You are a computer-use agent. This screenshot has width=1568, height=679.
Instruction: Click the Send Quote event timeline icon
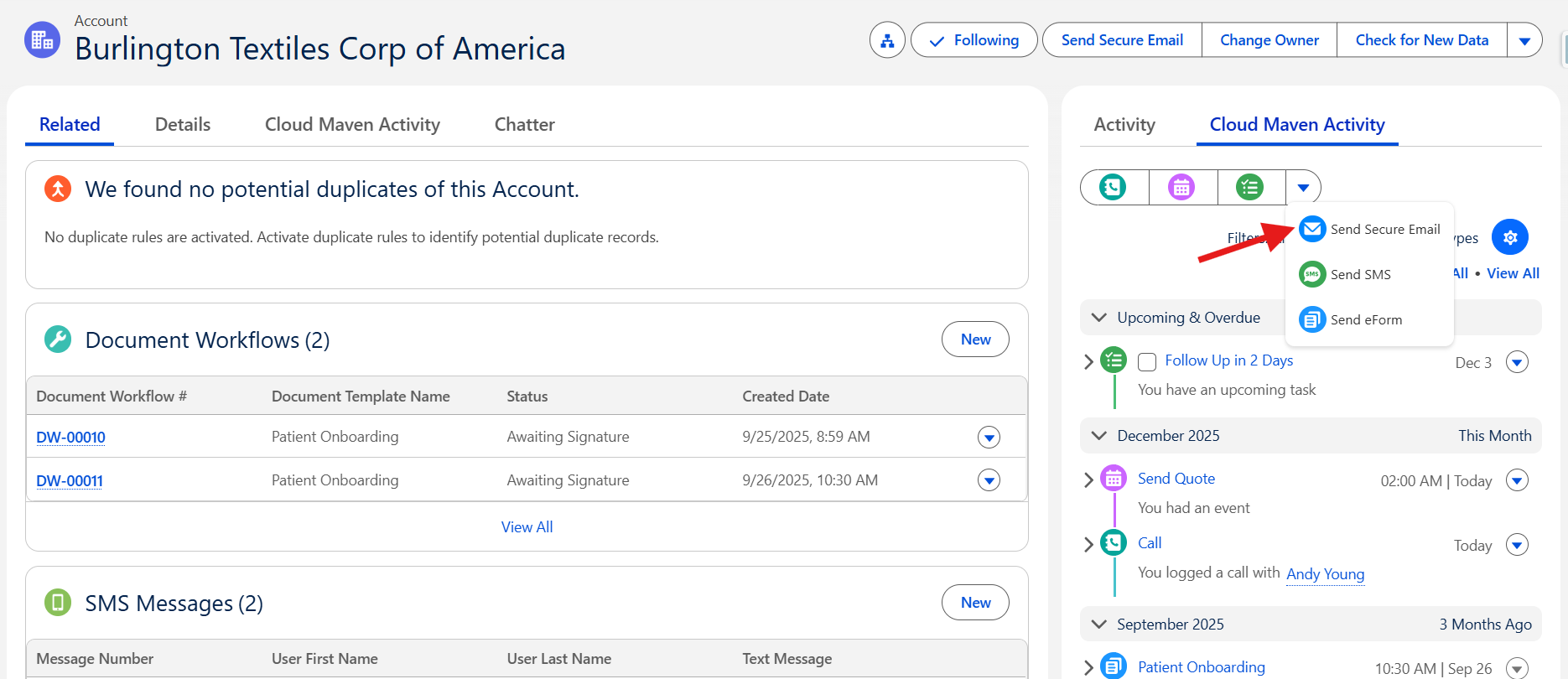point(1114,479)
